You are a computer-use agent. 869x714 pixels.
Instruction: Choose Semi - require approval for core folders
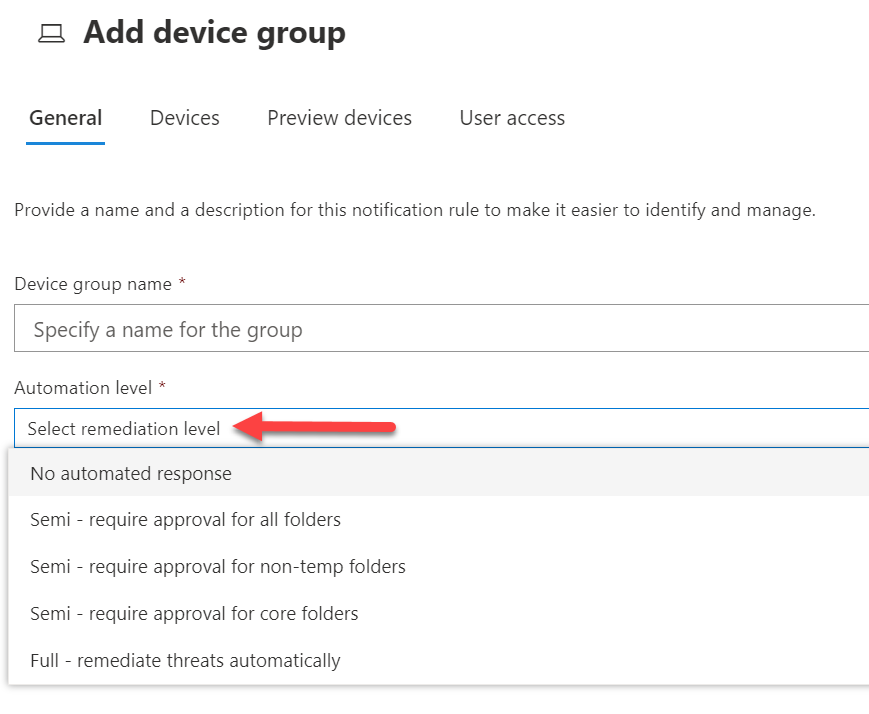coord(194,614)
